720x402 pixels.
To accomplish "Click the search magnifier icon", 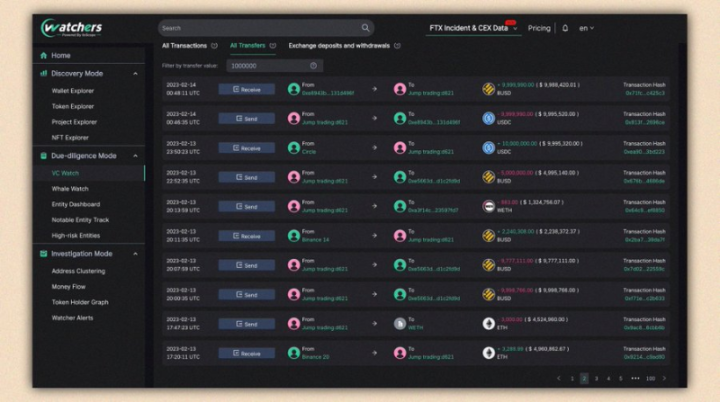I will (366, 28).
